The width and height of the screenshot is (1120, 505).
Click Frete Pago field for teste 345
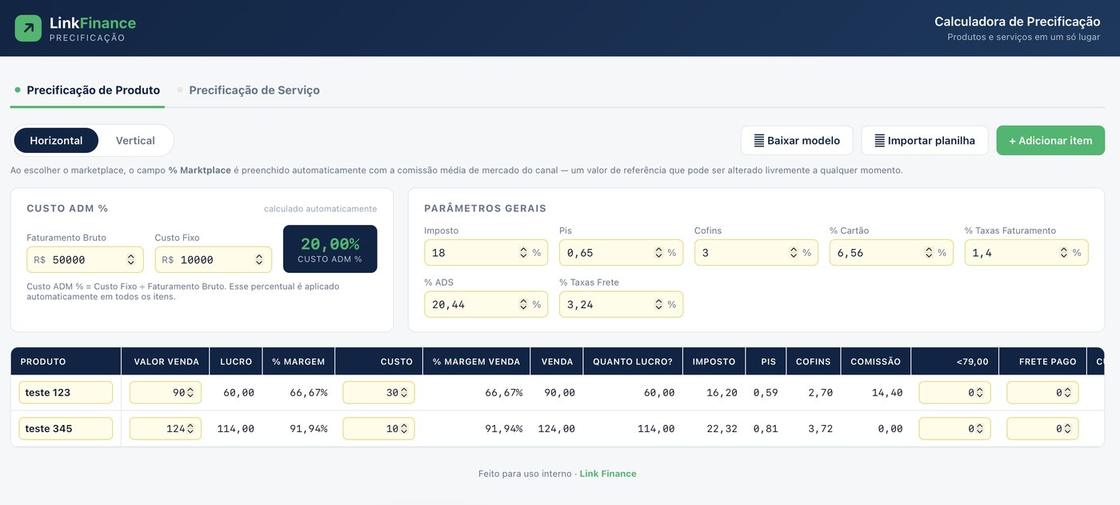[1042, 429]
